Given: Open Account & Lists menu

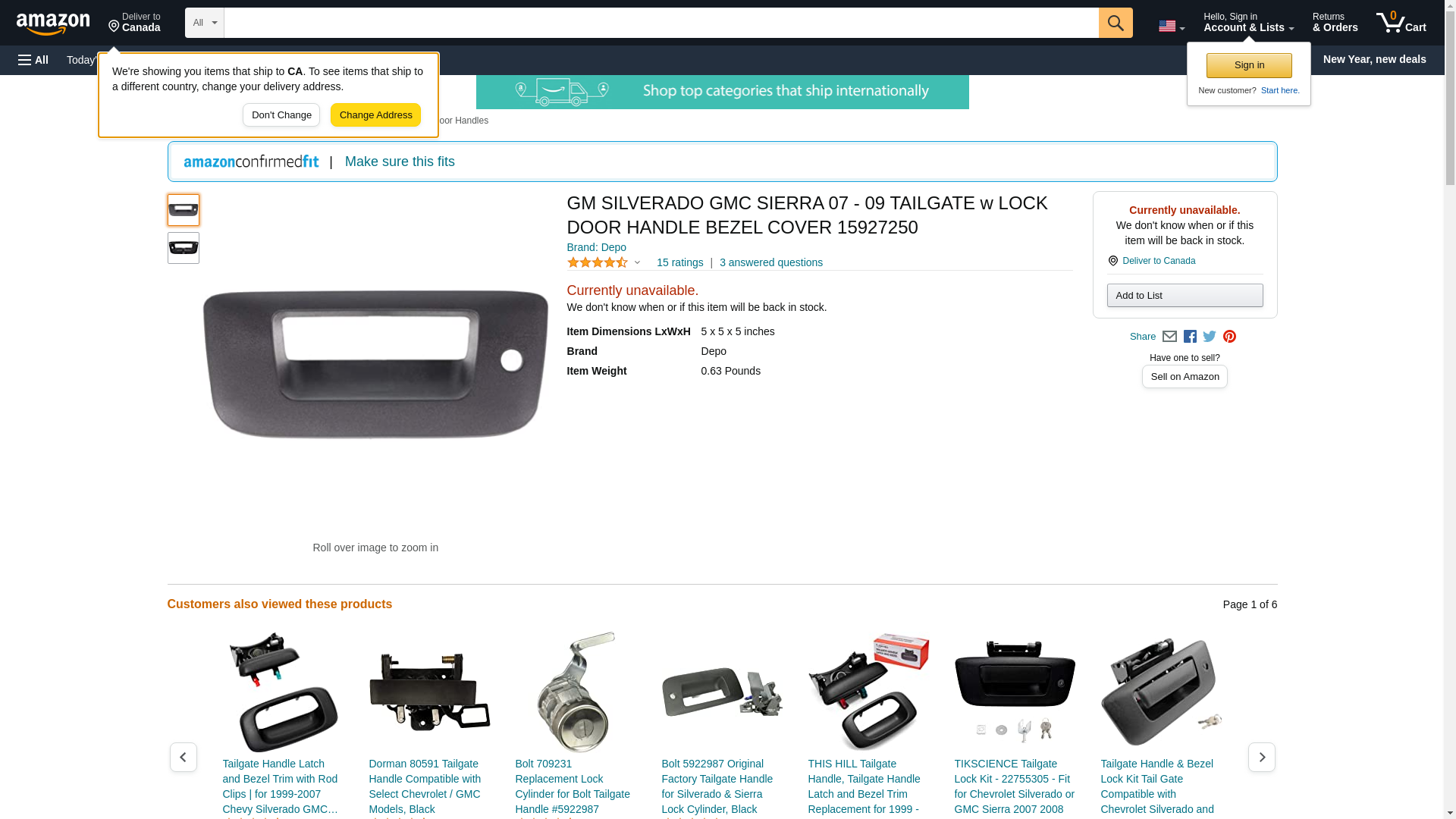Looking at the screenshot, I should tap(1248, 23).
